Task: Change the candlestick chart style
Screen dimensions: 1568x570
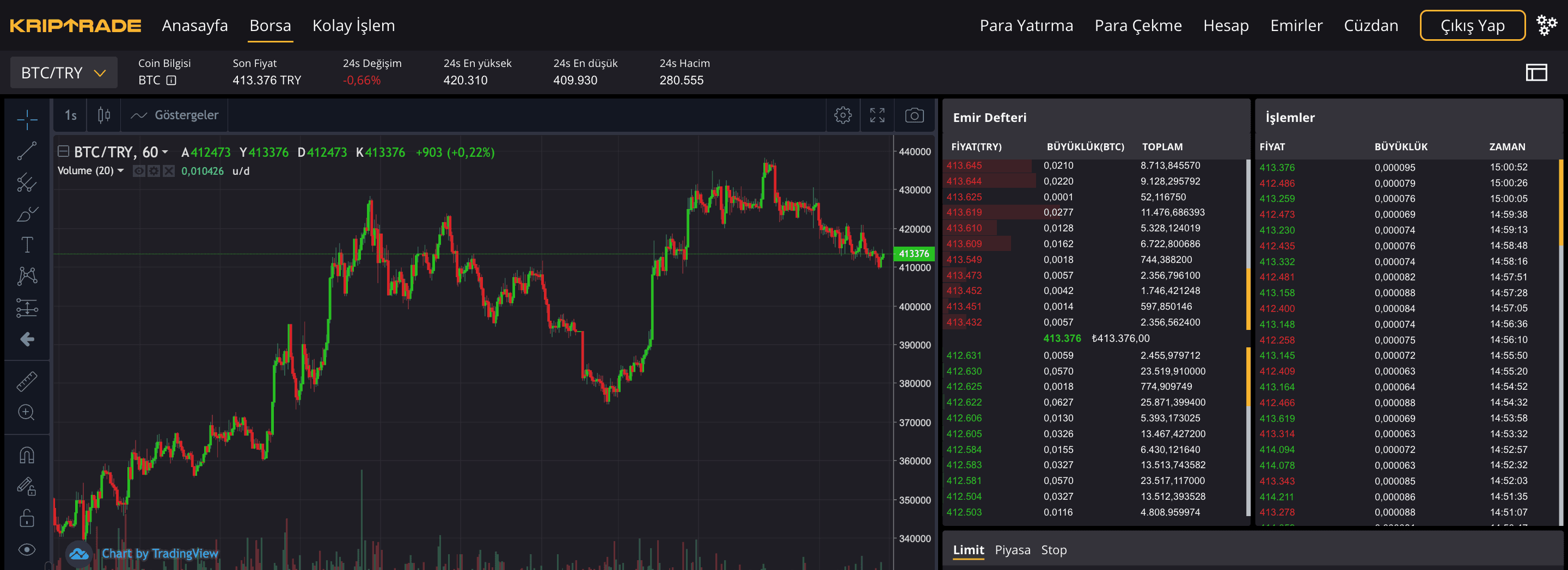Action: tap(103, 115)
